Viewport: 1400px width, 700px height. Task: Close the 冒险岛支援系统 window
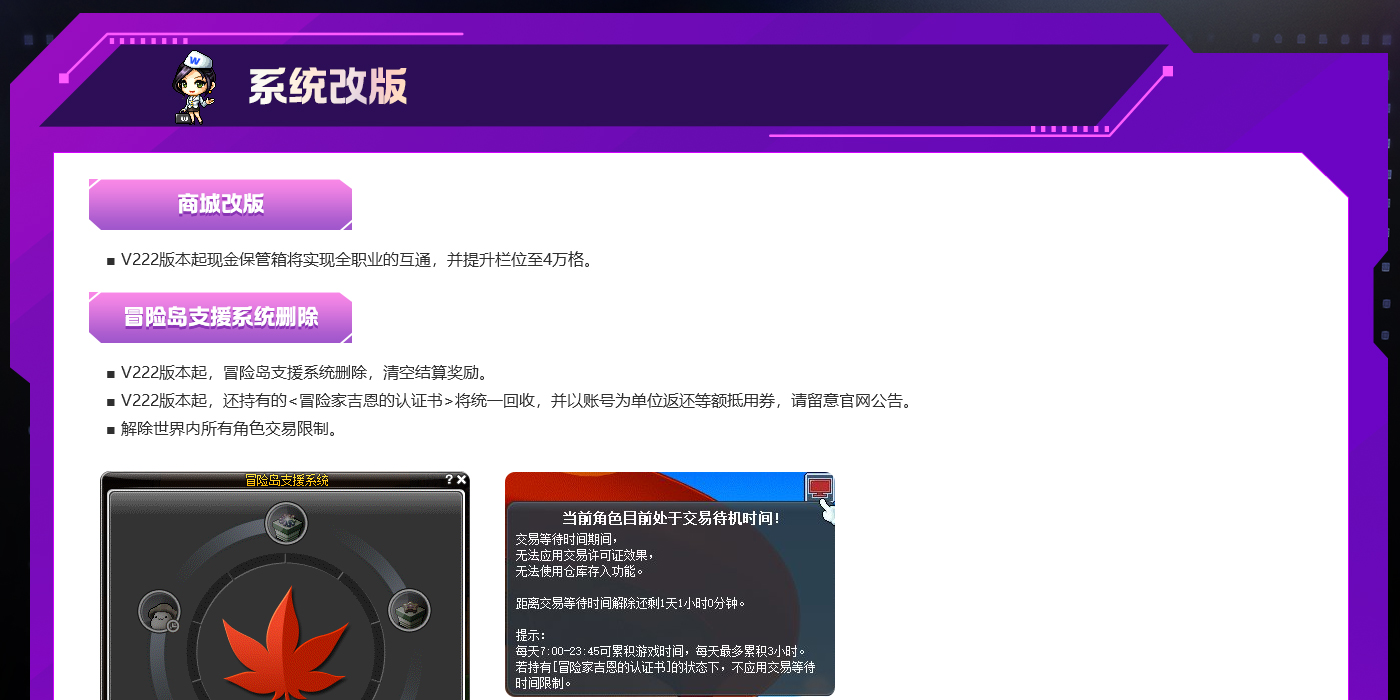[x=462, y=480]
